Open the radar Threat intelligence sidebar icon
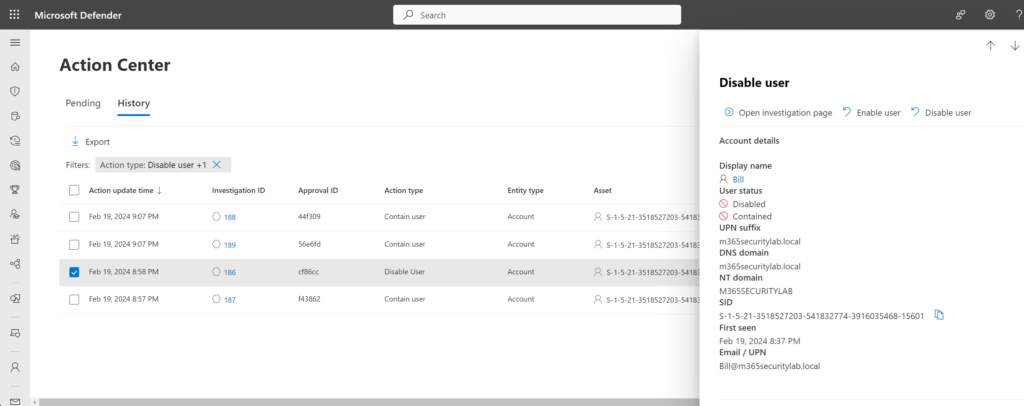 point(15,165)
